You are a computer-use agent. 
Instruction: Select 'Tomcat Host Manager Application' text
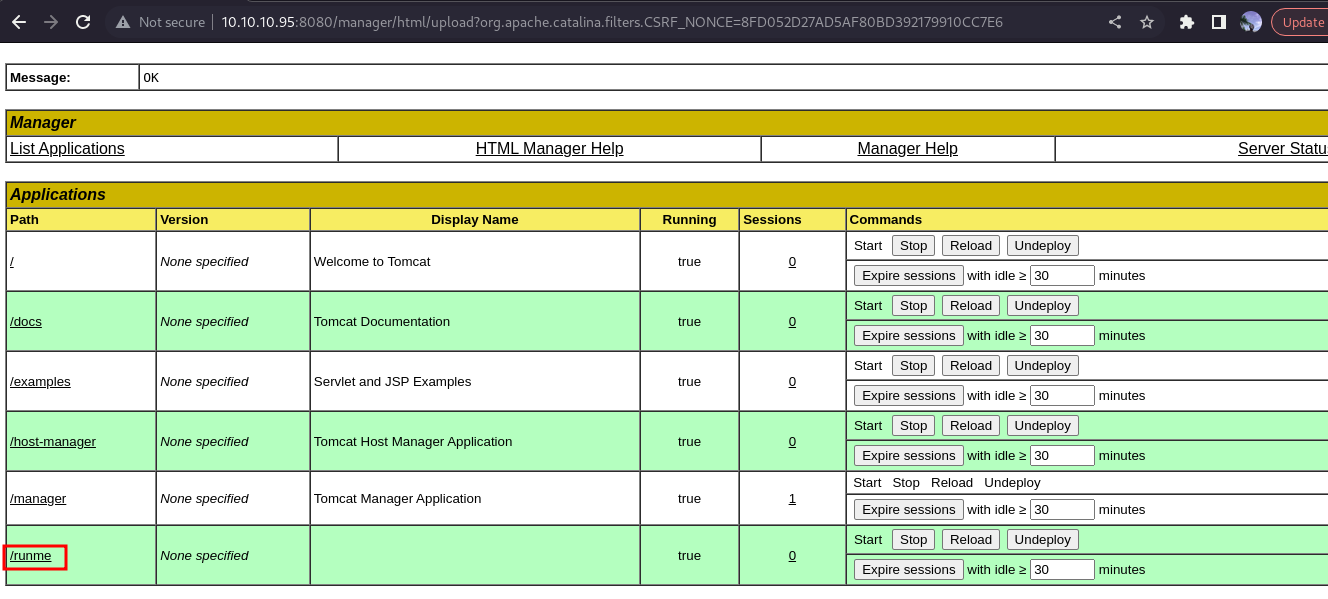(x=413, y=442)
